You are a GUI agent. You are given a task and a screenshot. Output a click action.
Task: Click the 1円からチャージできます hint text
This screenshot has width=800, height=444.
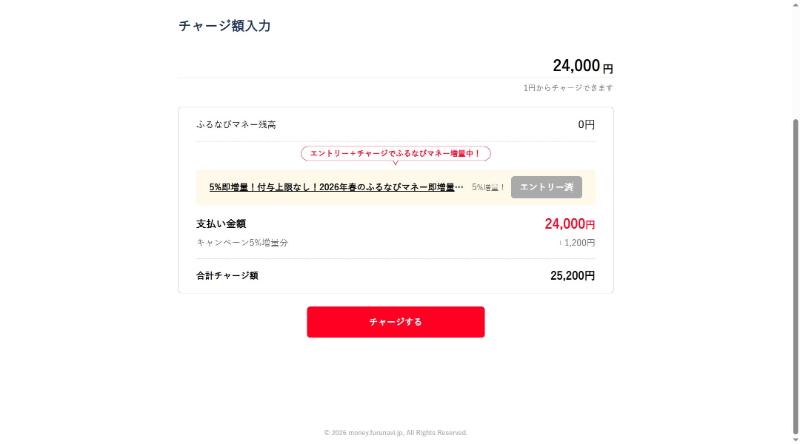567,88
